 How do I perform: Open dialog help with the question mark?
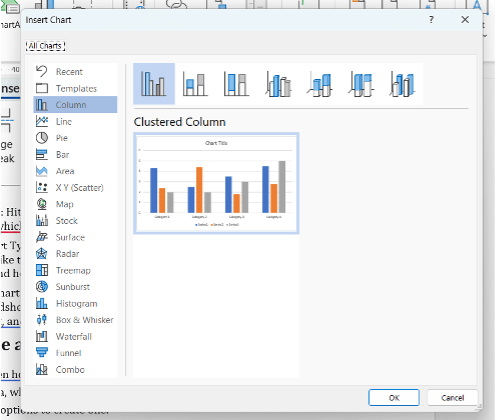(x=431, y=20)
